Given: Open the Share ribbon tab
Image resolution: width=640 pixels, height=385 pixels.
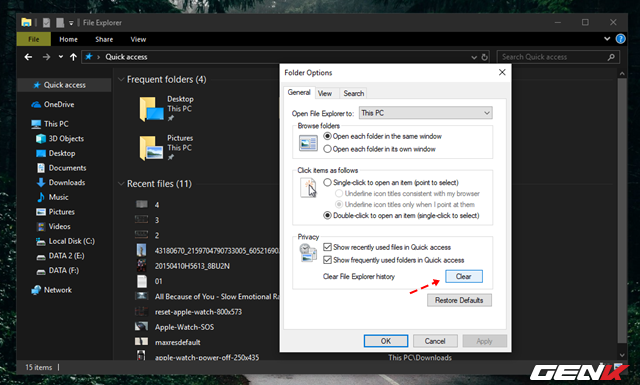Looking at the screenshot, I should pos(104,39).
